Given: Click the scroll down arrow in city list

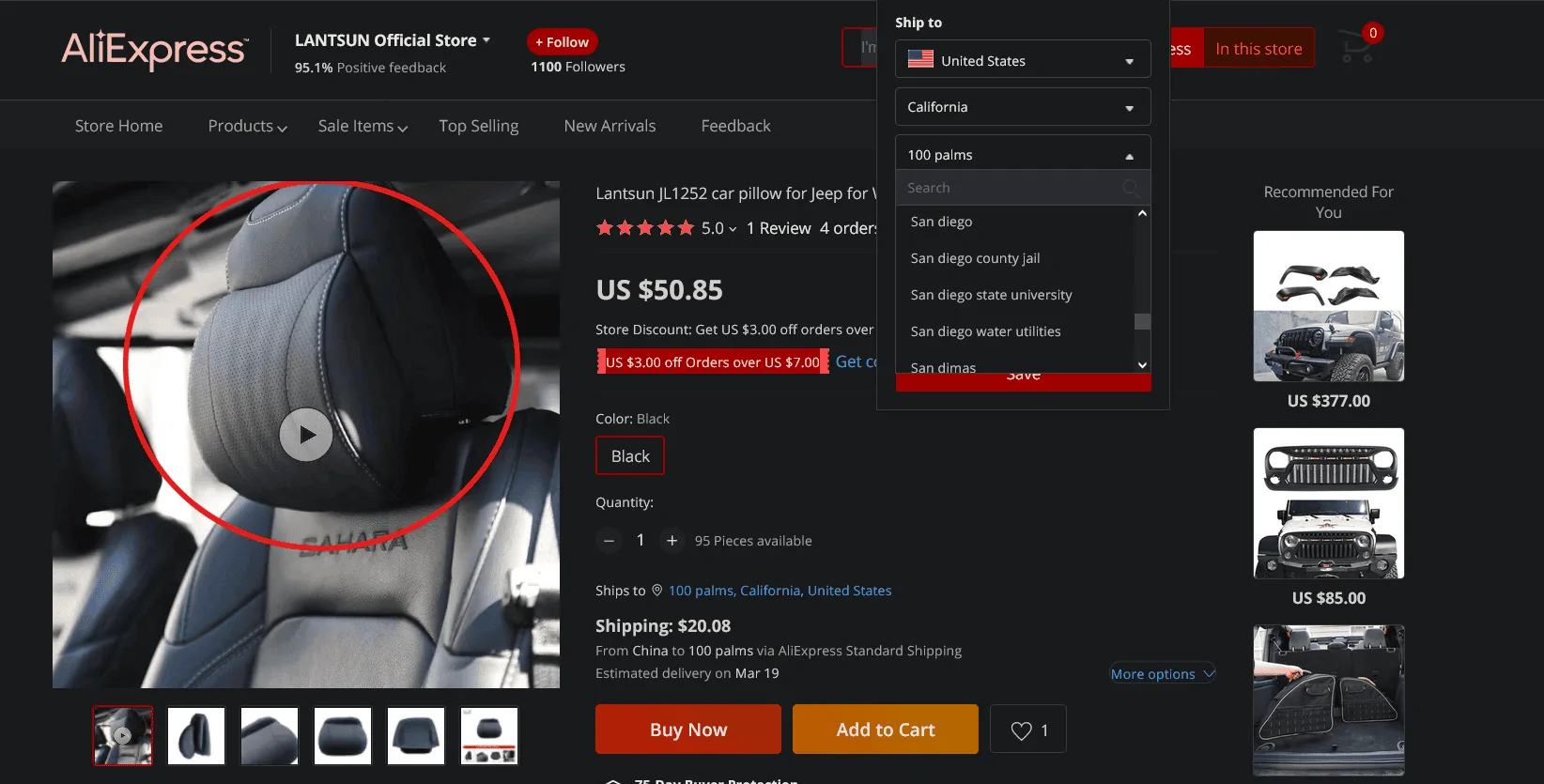Looking at the screenshot, I should tap(1142, 365).
